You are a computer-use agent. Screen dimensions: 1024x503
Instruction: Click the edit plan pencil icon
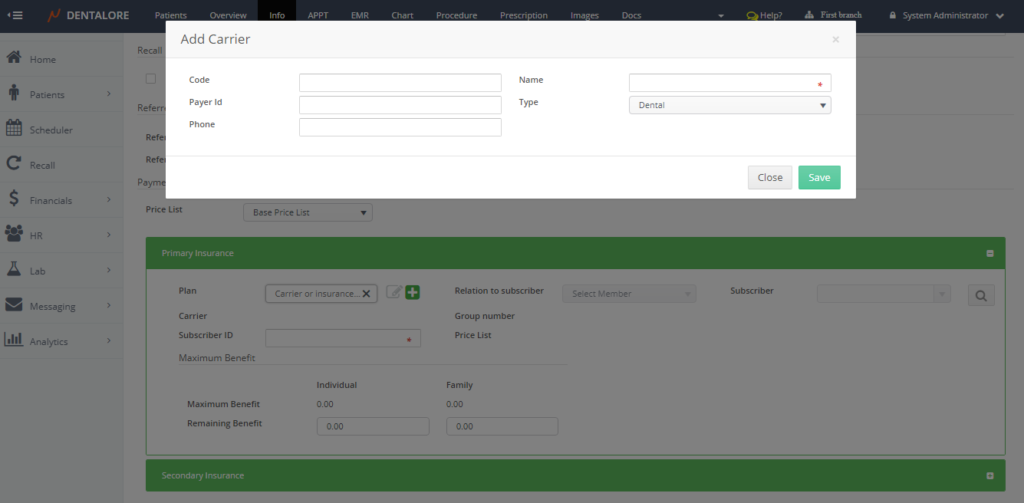394,293
